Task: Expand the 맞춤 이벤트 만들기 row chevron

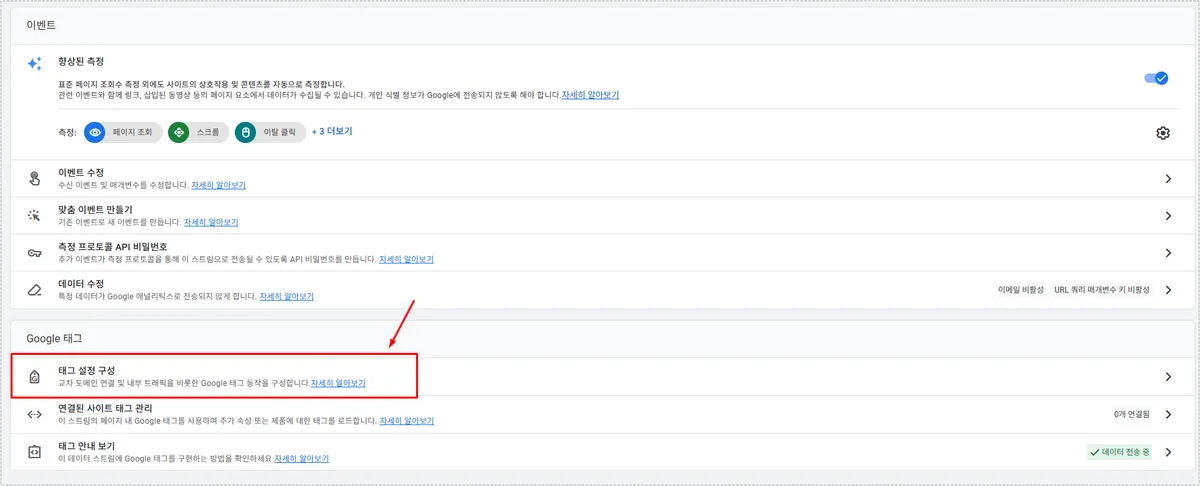Action: pyautogui.click(x=1167, y=216)
